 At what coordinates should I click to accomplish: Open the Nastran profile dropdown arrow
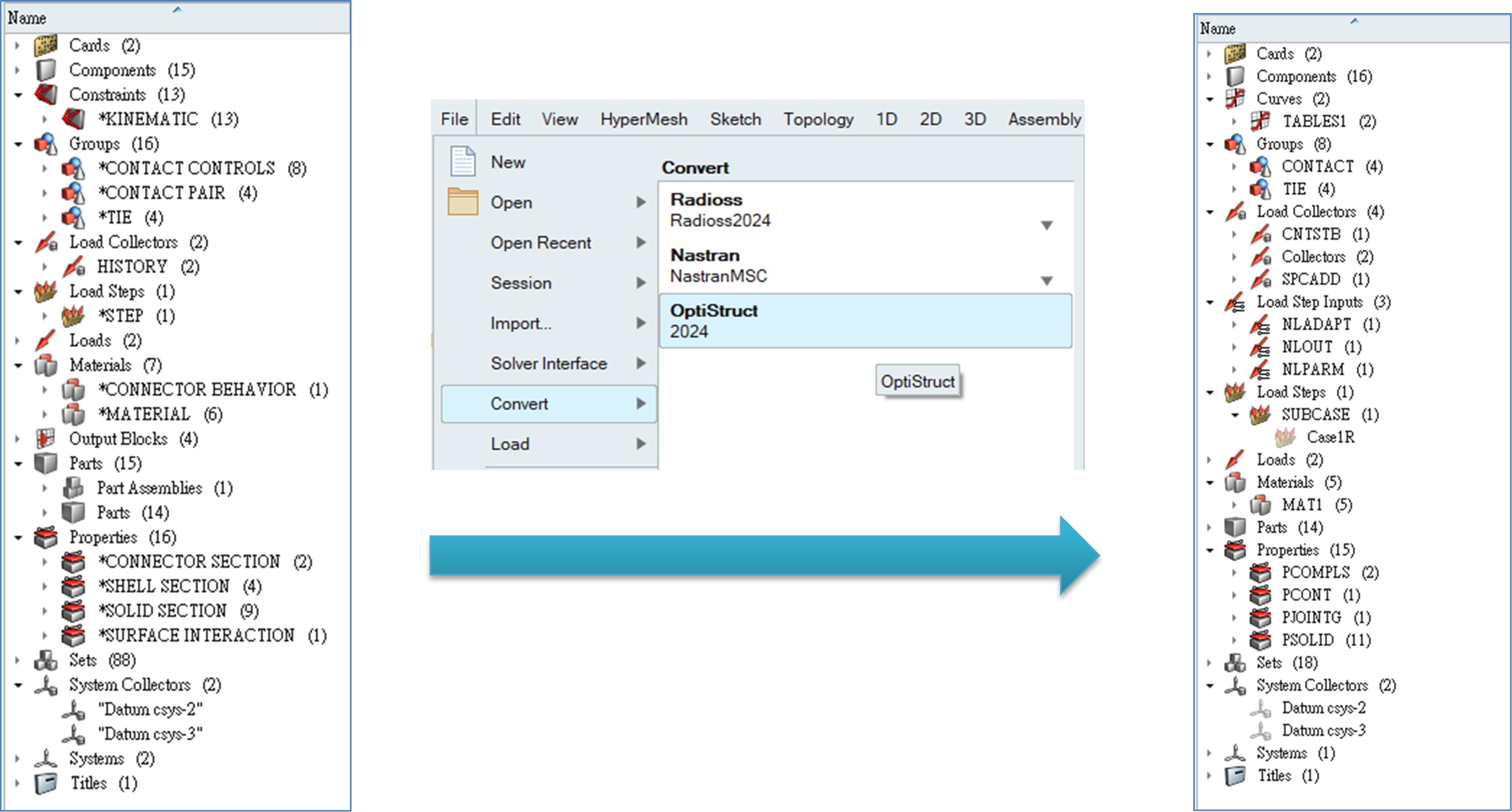point(1047,281)
